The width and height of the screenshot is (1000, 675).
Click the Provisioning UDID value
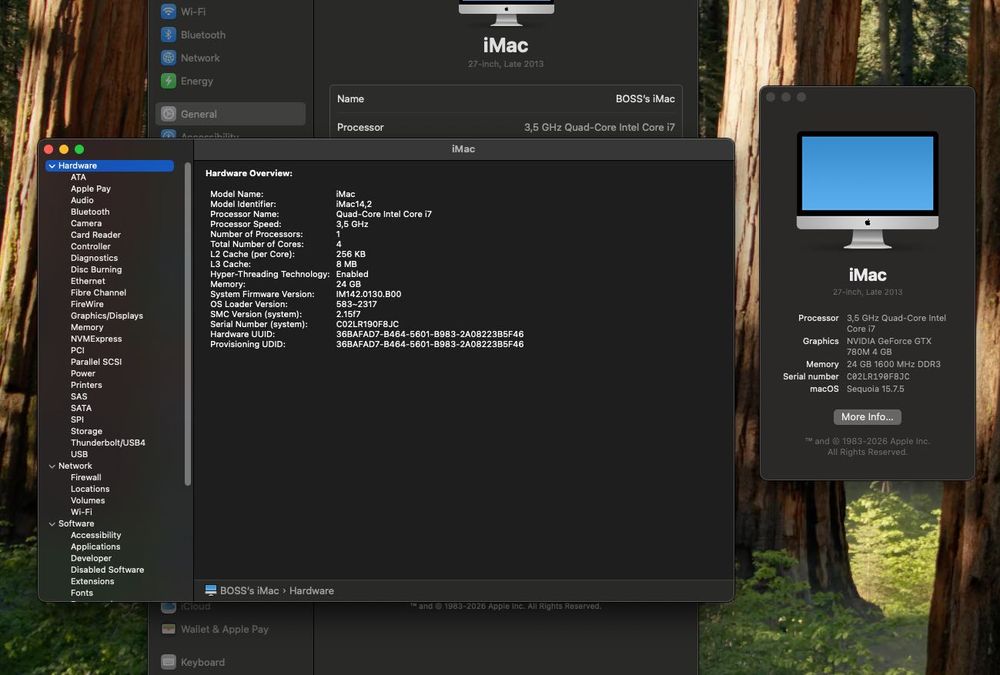point(430,345)
